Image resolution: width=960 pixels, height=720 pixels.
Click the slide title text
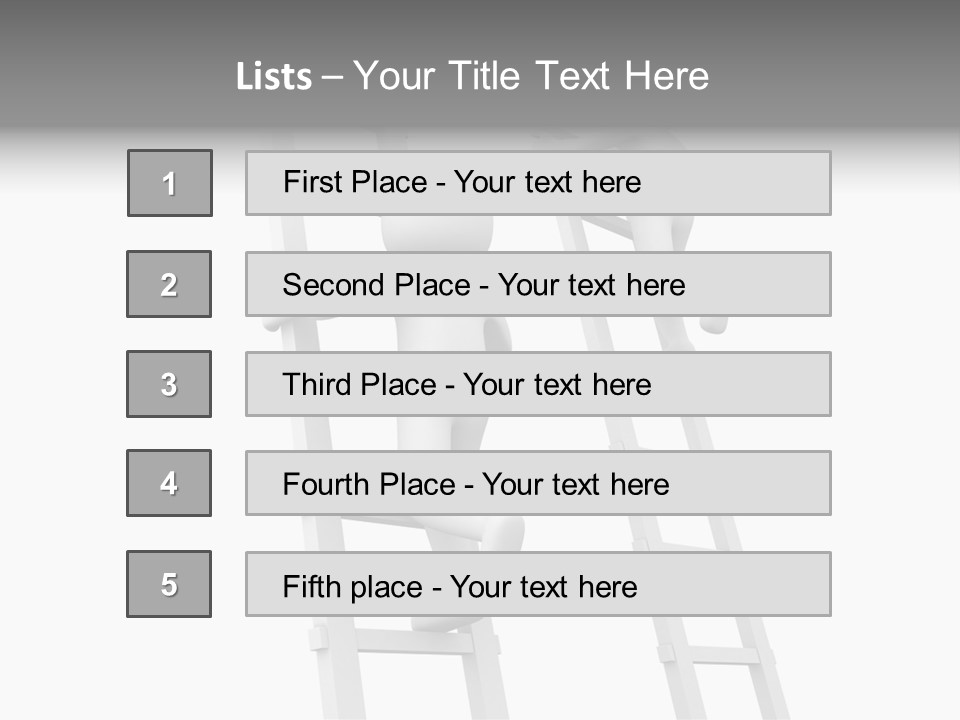(x=473, y=76)
